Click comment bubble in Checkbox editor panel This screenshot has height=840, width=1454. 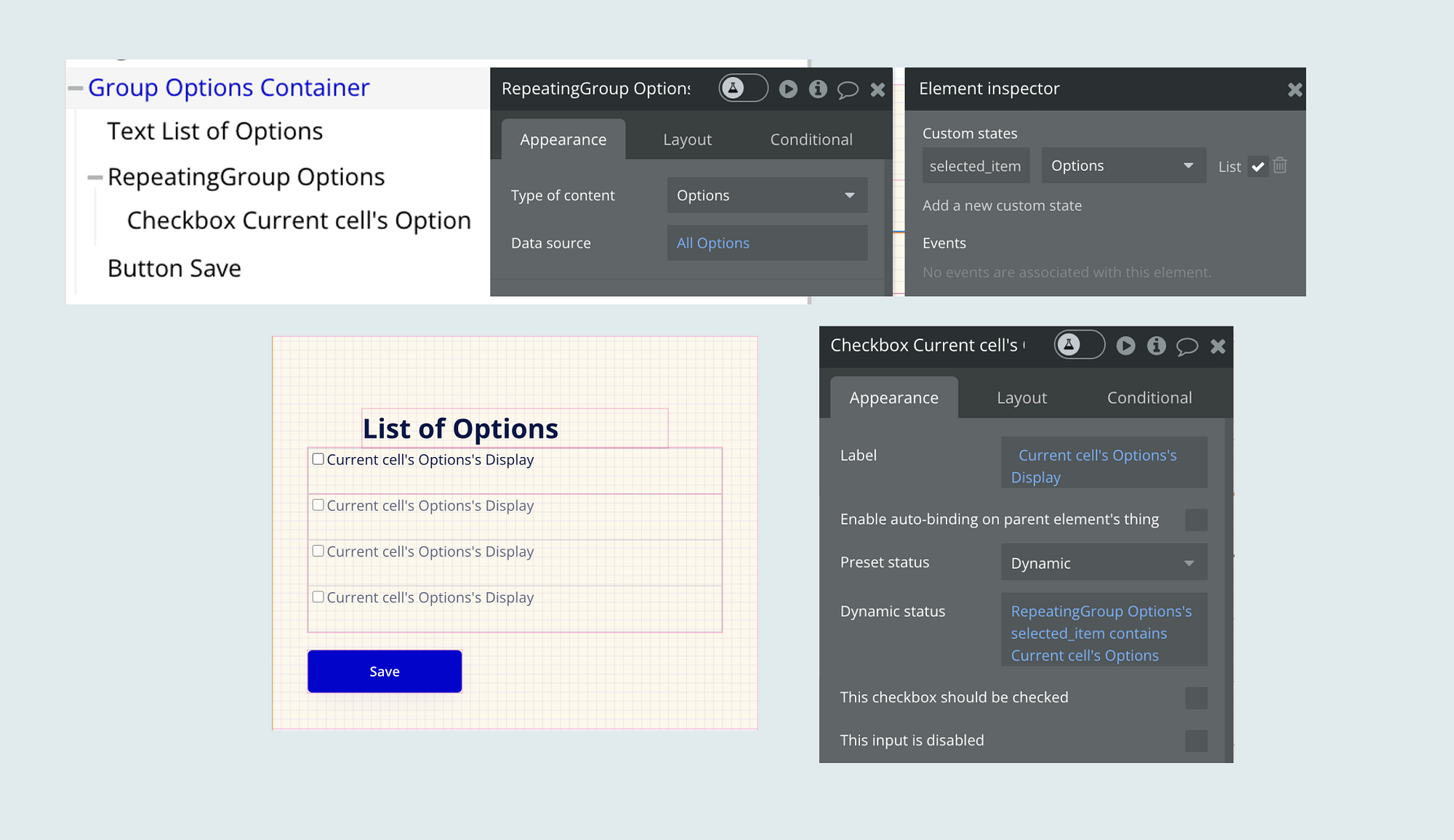[1186, 347]
